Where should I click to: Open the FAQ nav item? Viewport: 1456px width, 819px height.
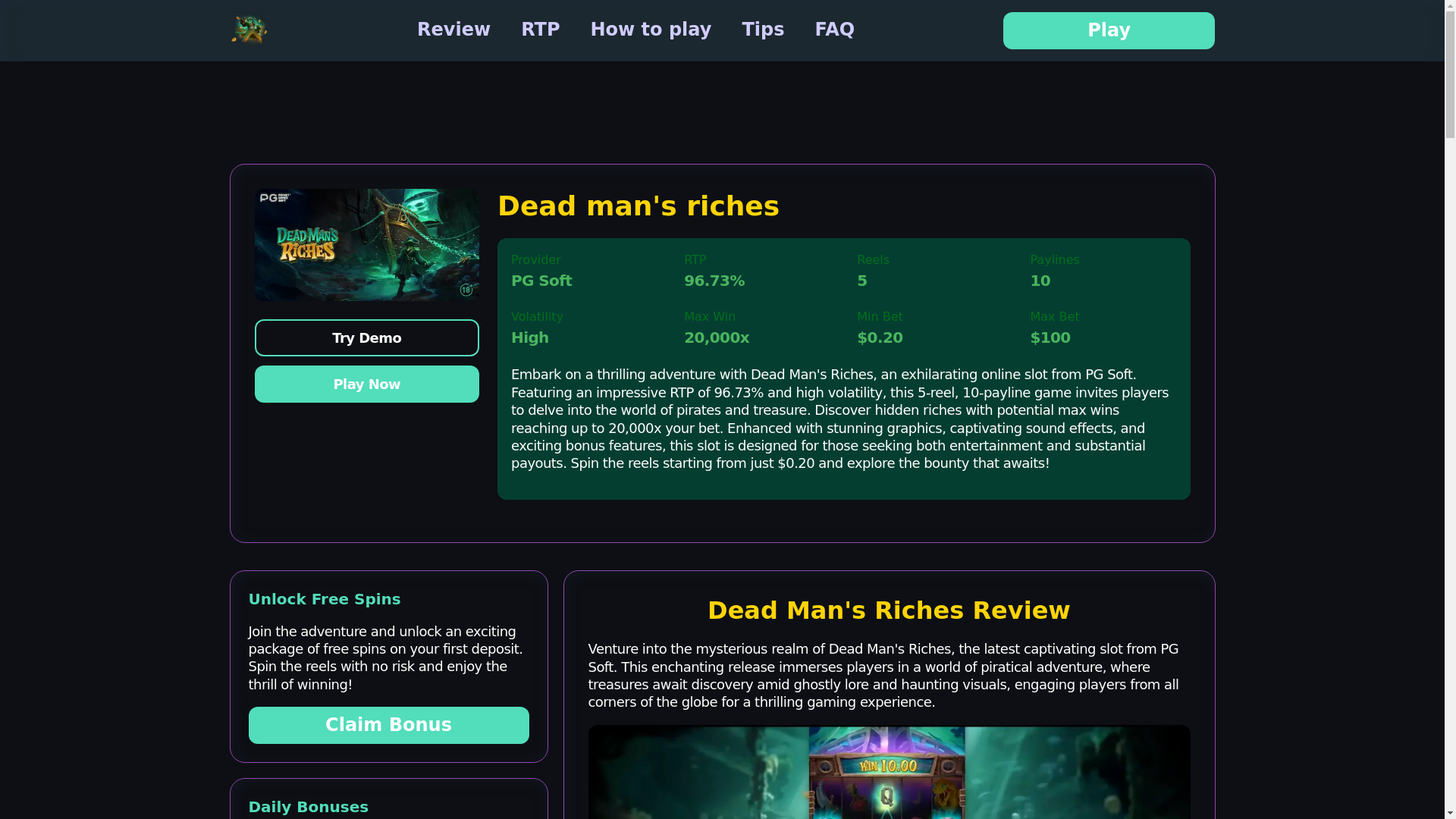click(x=834, y=30)
